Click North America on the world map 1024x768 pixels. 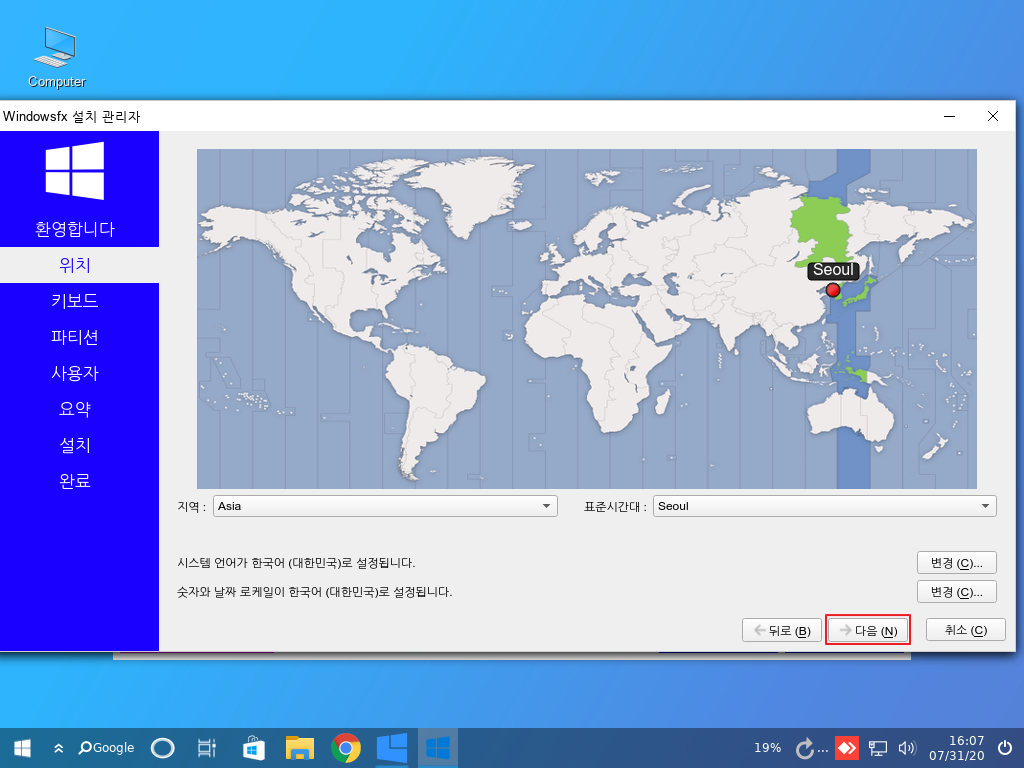tap(327, 261)
